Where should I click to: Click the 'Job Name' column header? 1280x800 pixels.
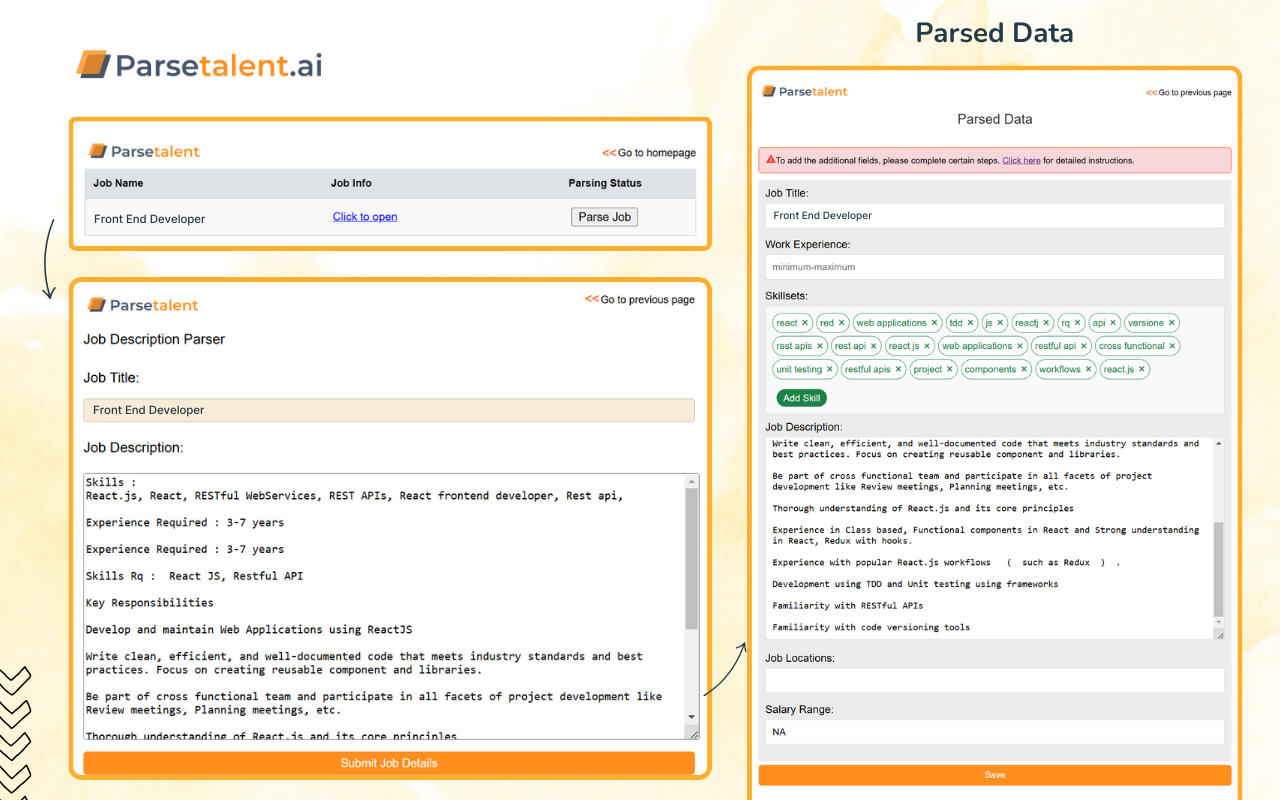pyautogui.click(x=118, y=183)
